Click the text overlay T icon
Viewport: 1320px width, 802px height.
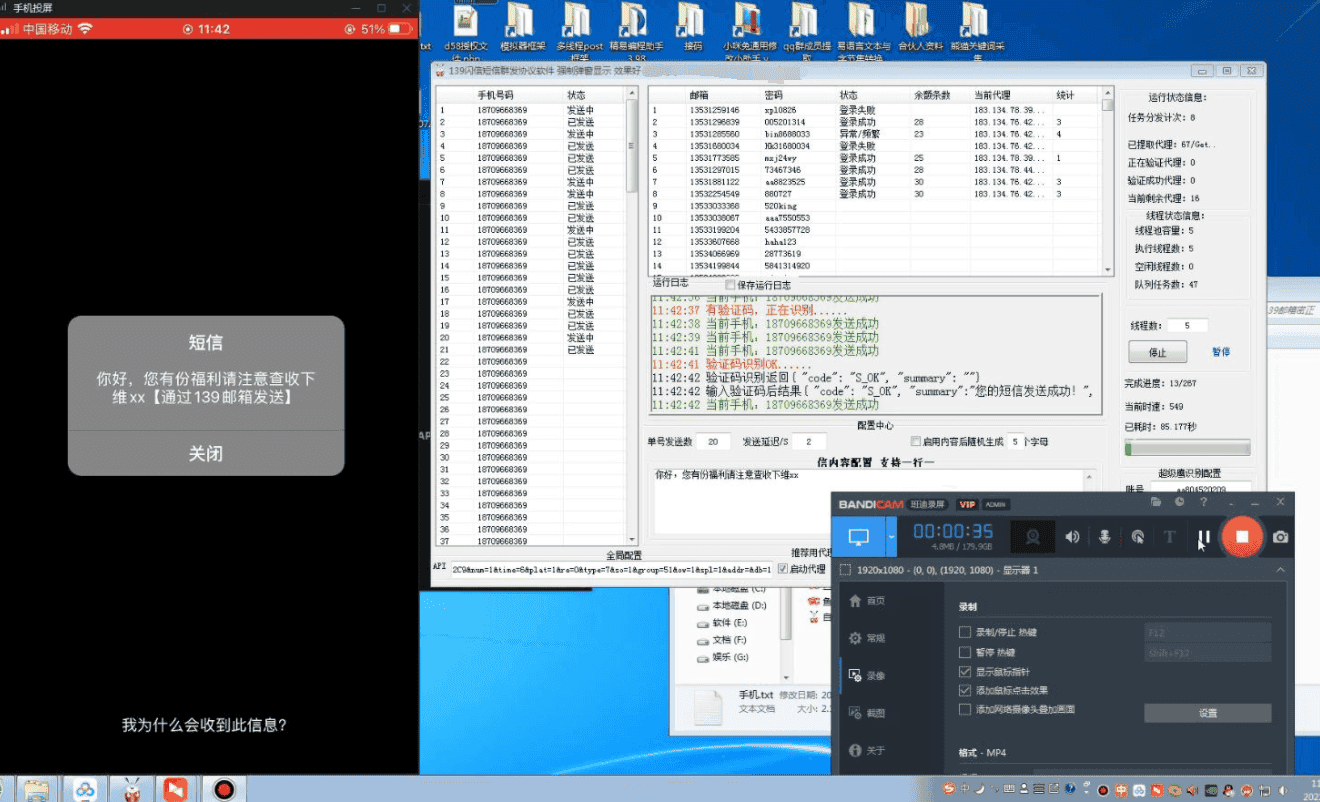1169,537
